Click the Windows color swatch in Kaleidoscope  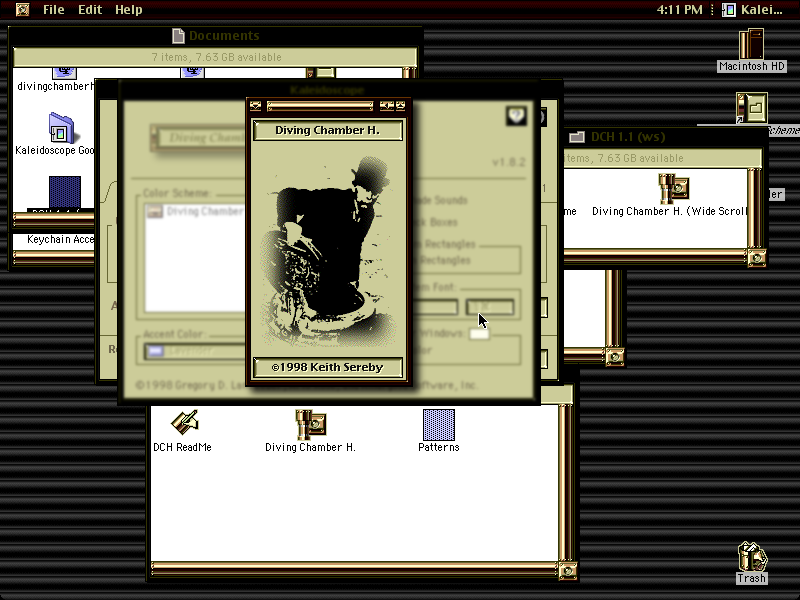(479, 334)
